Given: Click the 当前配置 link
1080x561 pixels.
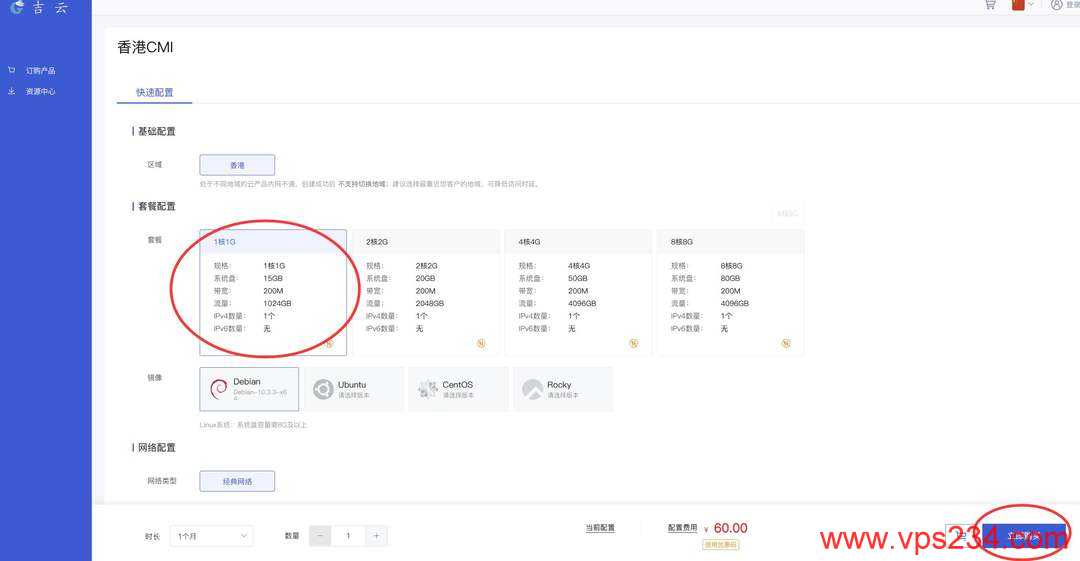Looking at the screenshot, I should coord(600,527).
